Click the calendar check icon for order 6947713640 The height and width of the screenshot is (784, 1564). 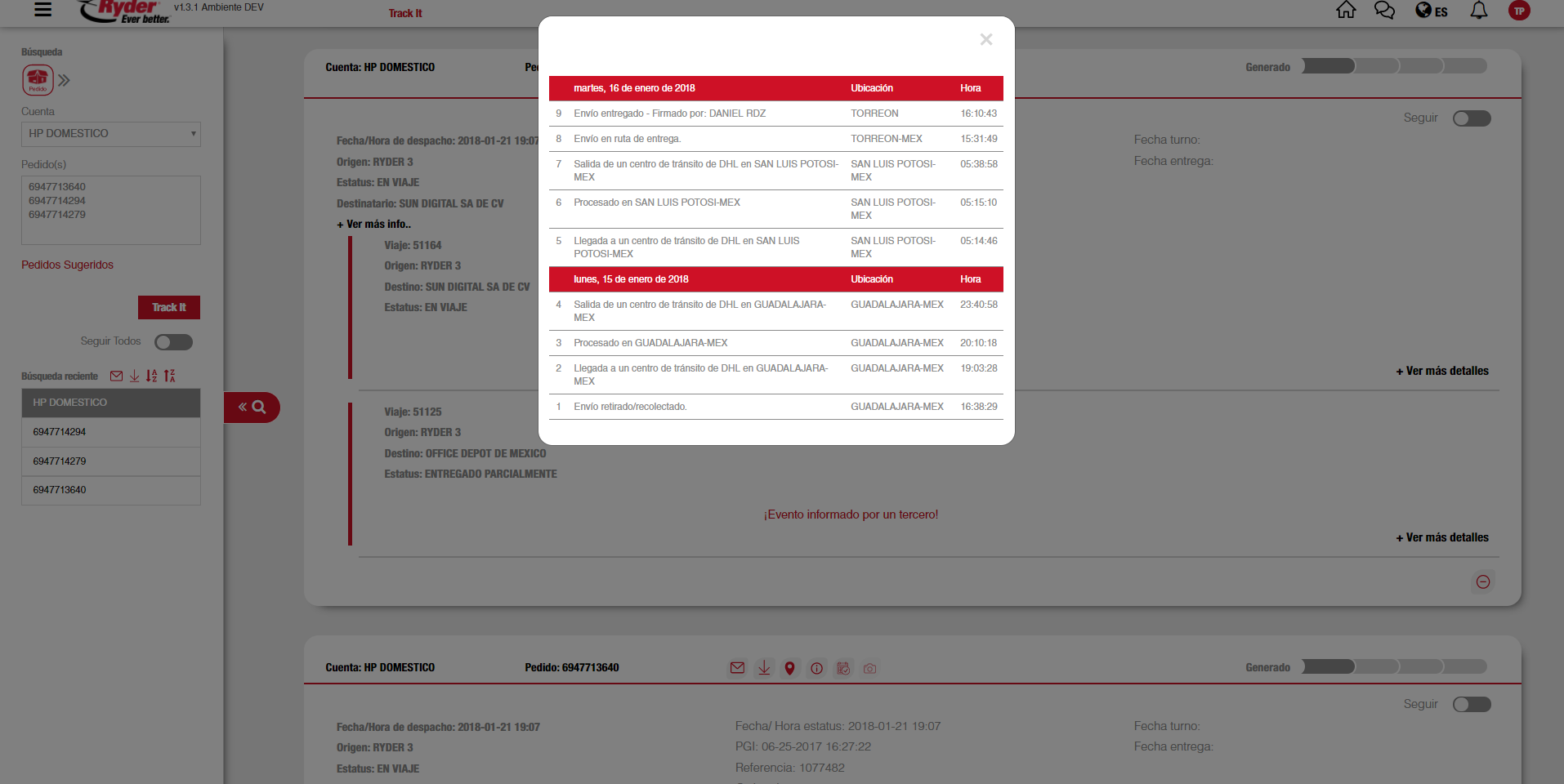tap(843, 668)
